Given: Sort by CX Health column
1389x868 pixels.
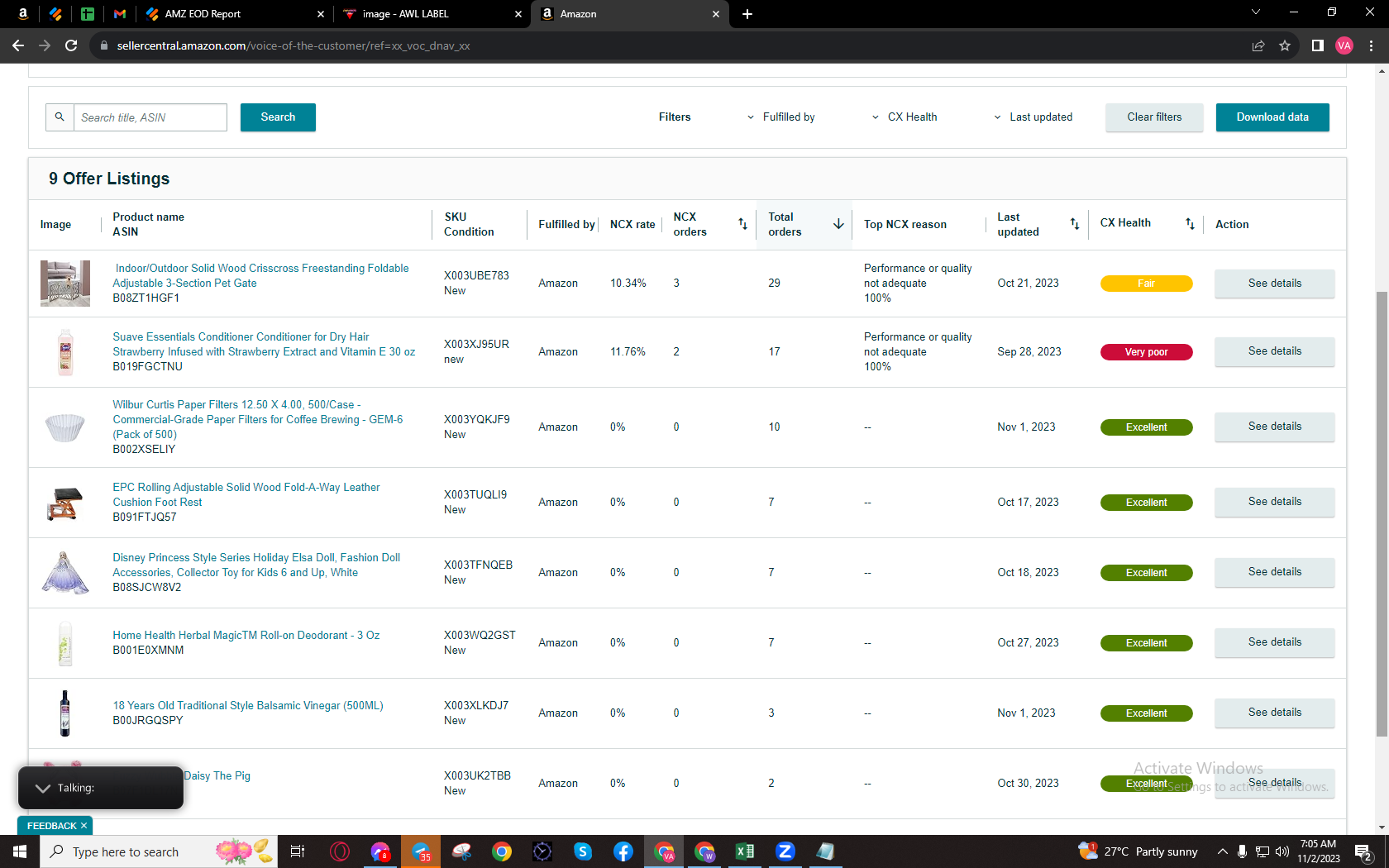Looking at the screenshot, I should click(1190, 224).
